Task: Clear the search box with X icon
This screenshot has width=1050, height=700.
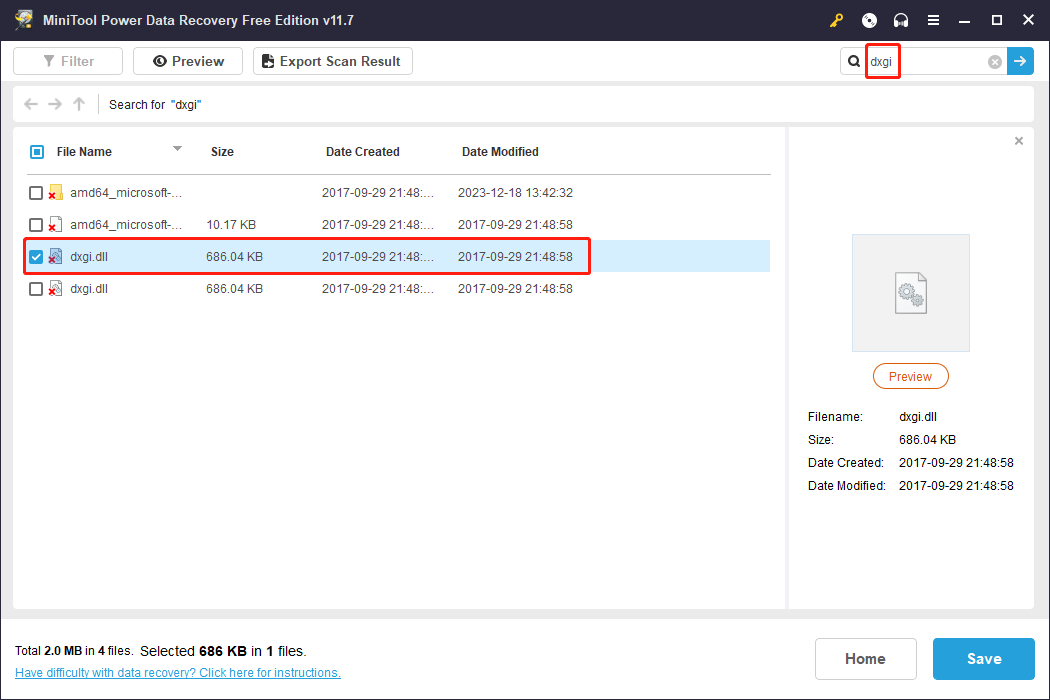Action: point(995,62)
